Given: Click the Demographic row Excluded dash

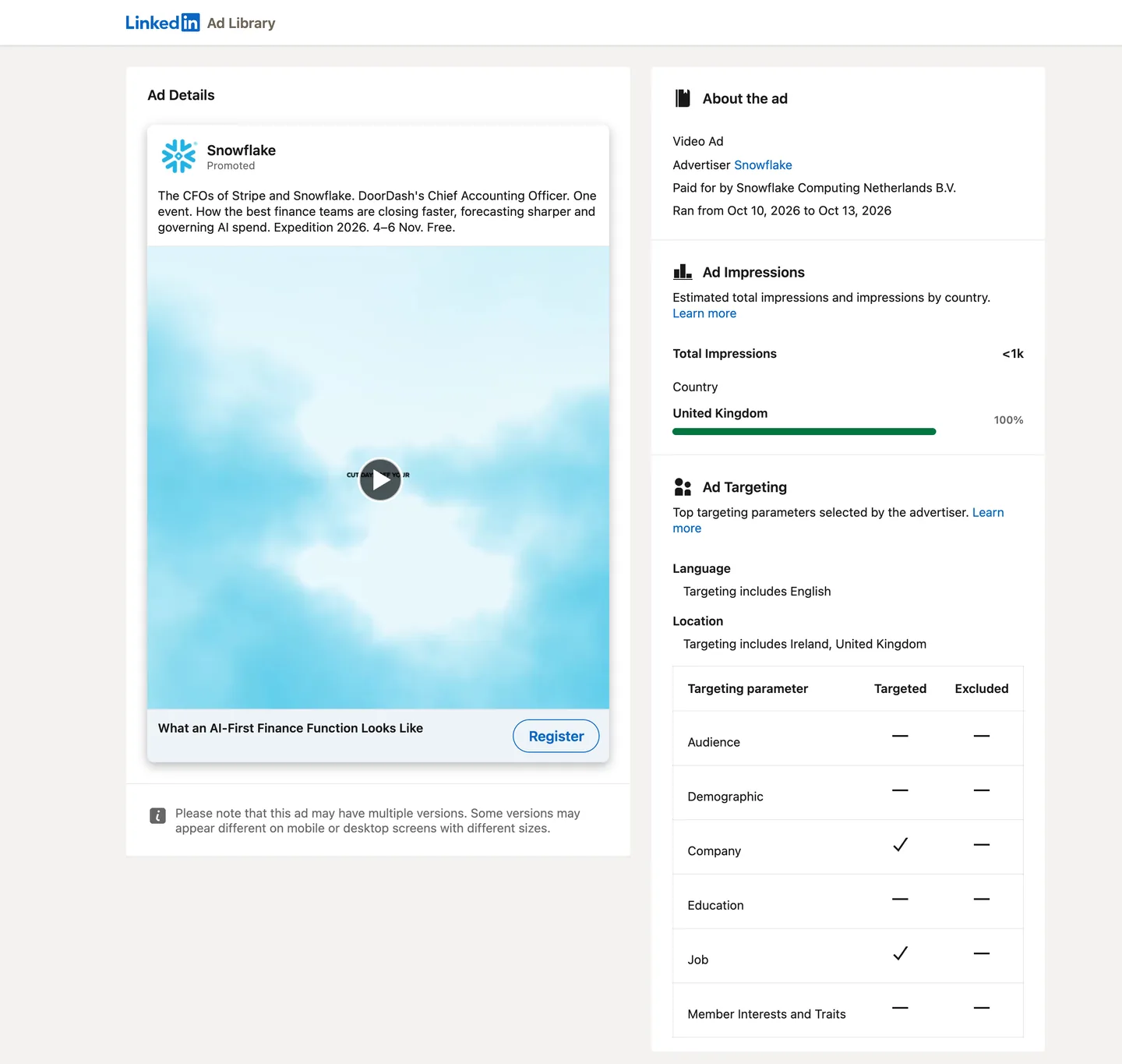Looking at the screenshot, I should point(982,790).
